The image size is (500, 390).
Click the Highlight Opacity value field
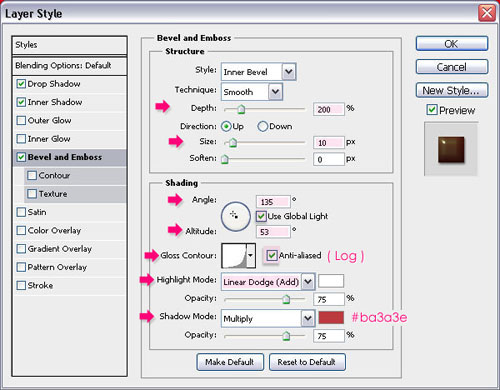328,299
